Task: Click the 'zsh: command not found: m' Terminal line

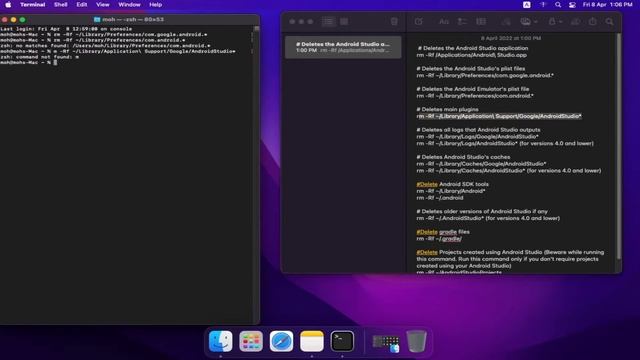Action: tap(40, 57)
